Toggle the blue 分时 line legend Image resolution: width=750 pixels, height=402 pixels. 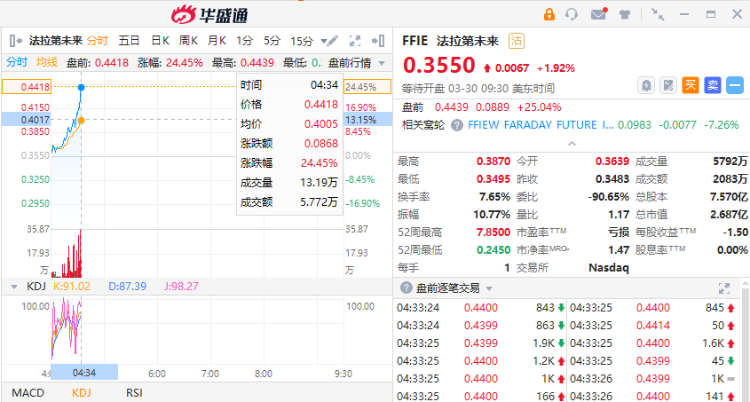tap(17, 62)
